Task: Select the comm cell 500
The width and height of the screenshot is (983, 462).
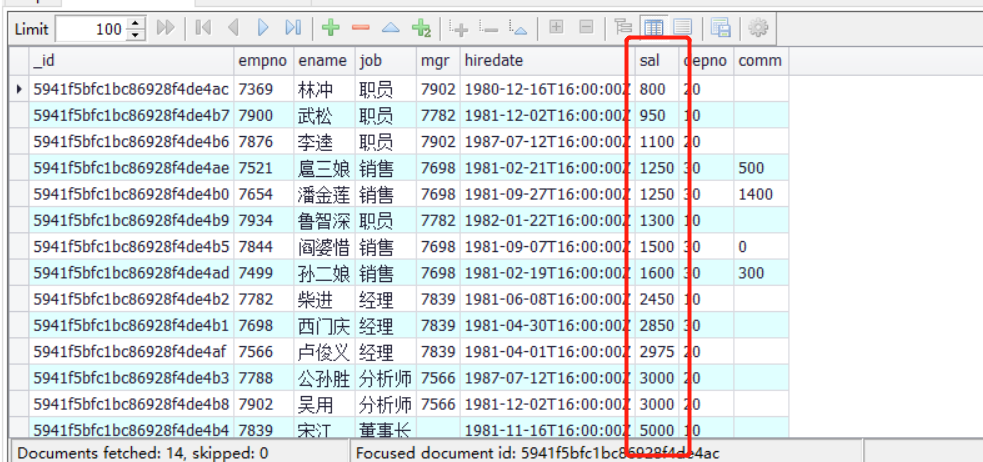Action: (761, 169)
